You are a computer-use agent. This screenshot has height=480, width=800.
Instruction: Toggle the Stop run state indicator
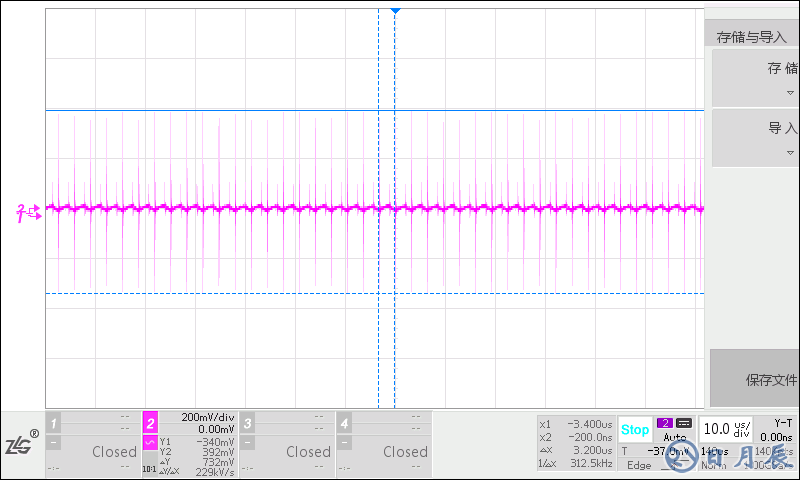[635, 430]
